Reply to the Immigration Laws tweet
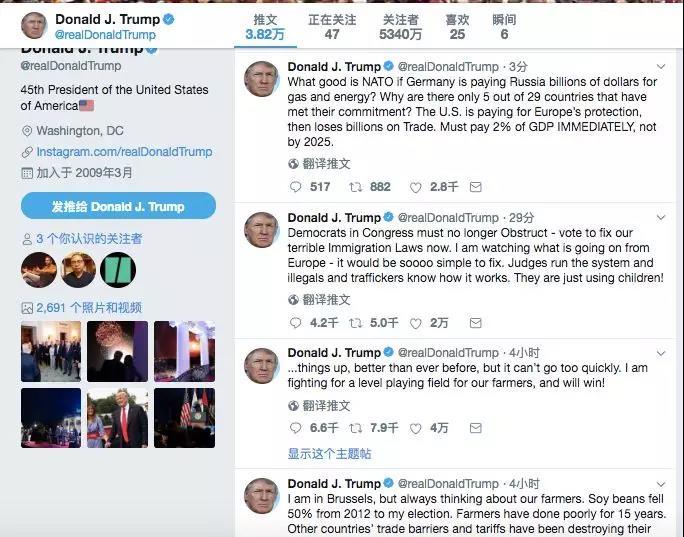The image size is (684, 537). [x=296, y=323]
